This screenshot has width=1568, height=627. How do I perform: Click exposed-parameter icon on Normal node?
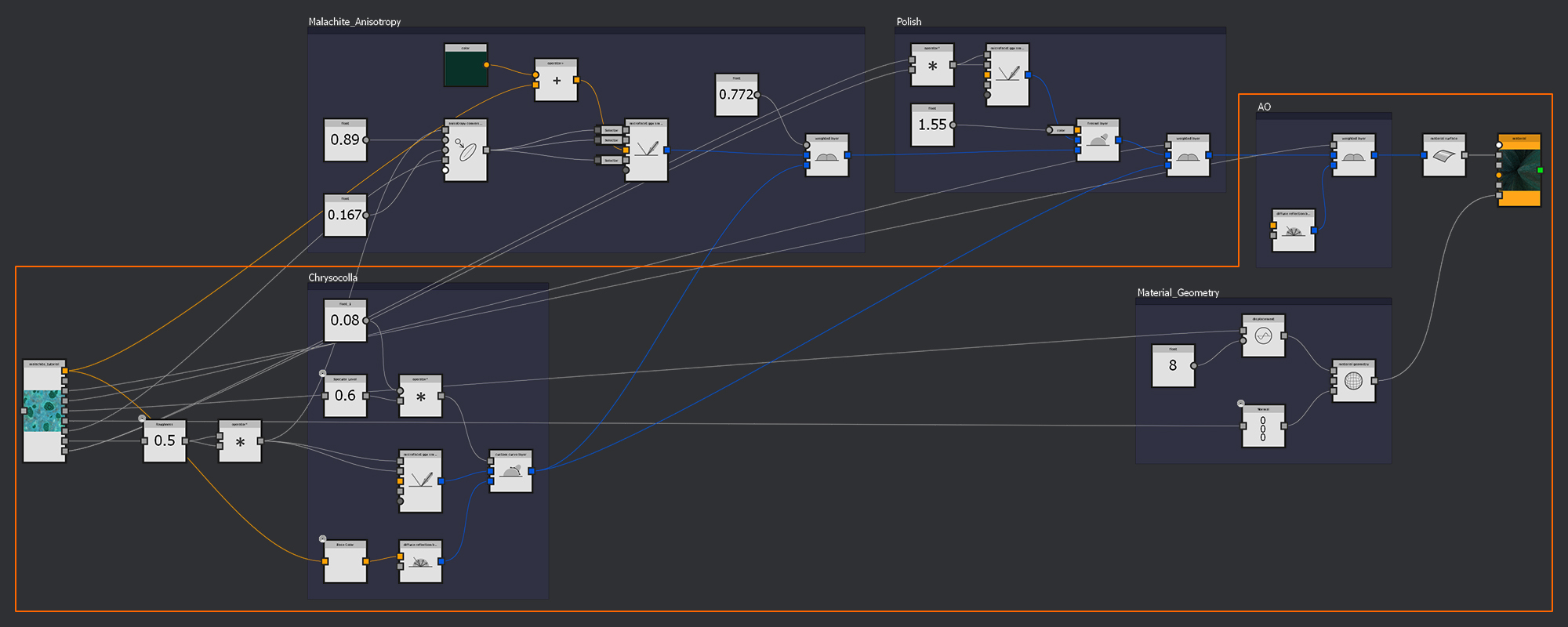(x=1240, y=404)
